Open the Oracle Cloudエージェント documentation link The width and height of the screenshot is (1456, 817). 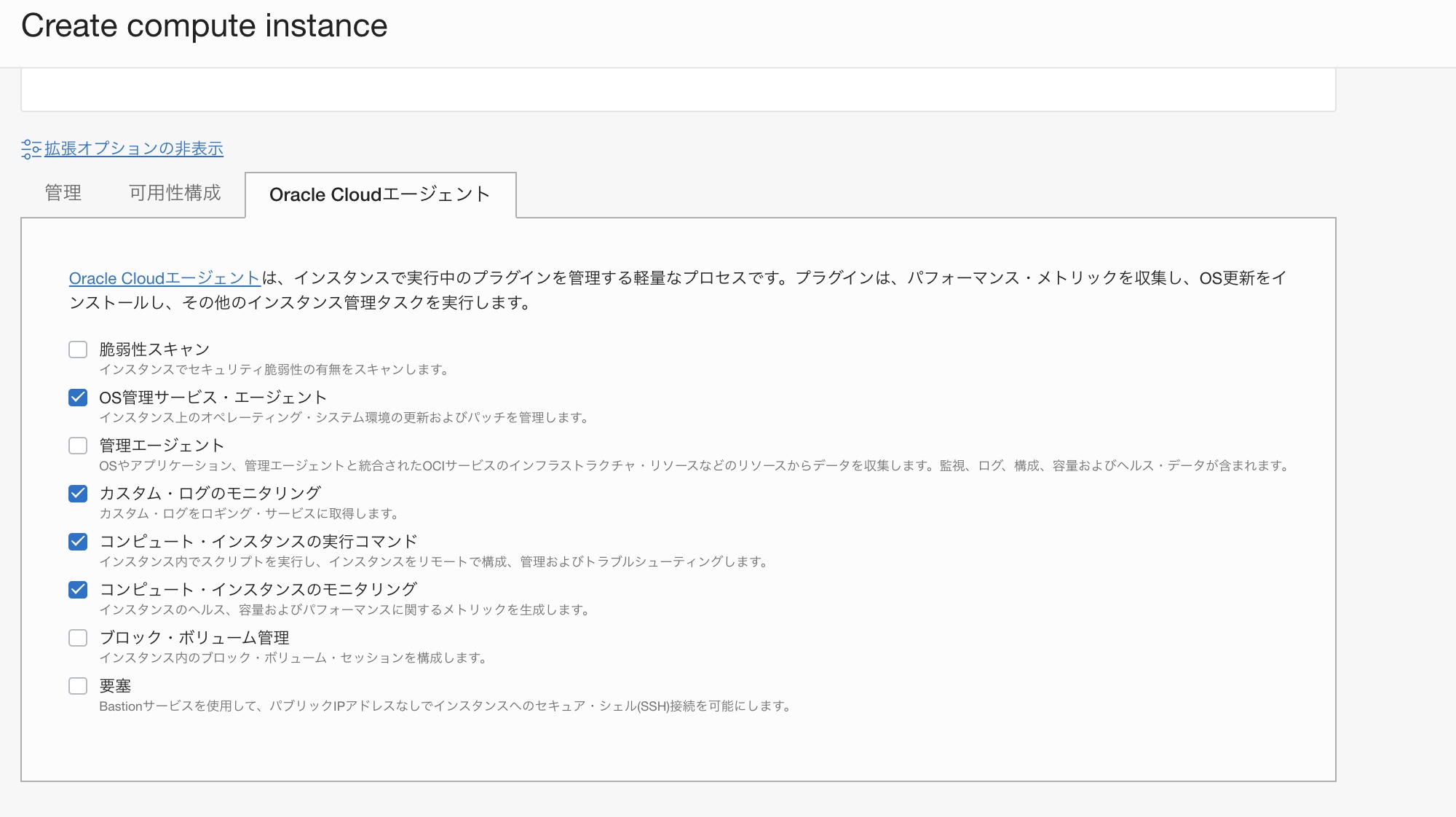point(165,278)
